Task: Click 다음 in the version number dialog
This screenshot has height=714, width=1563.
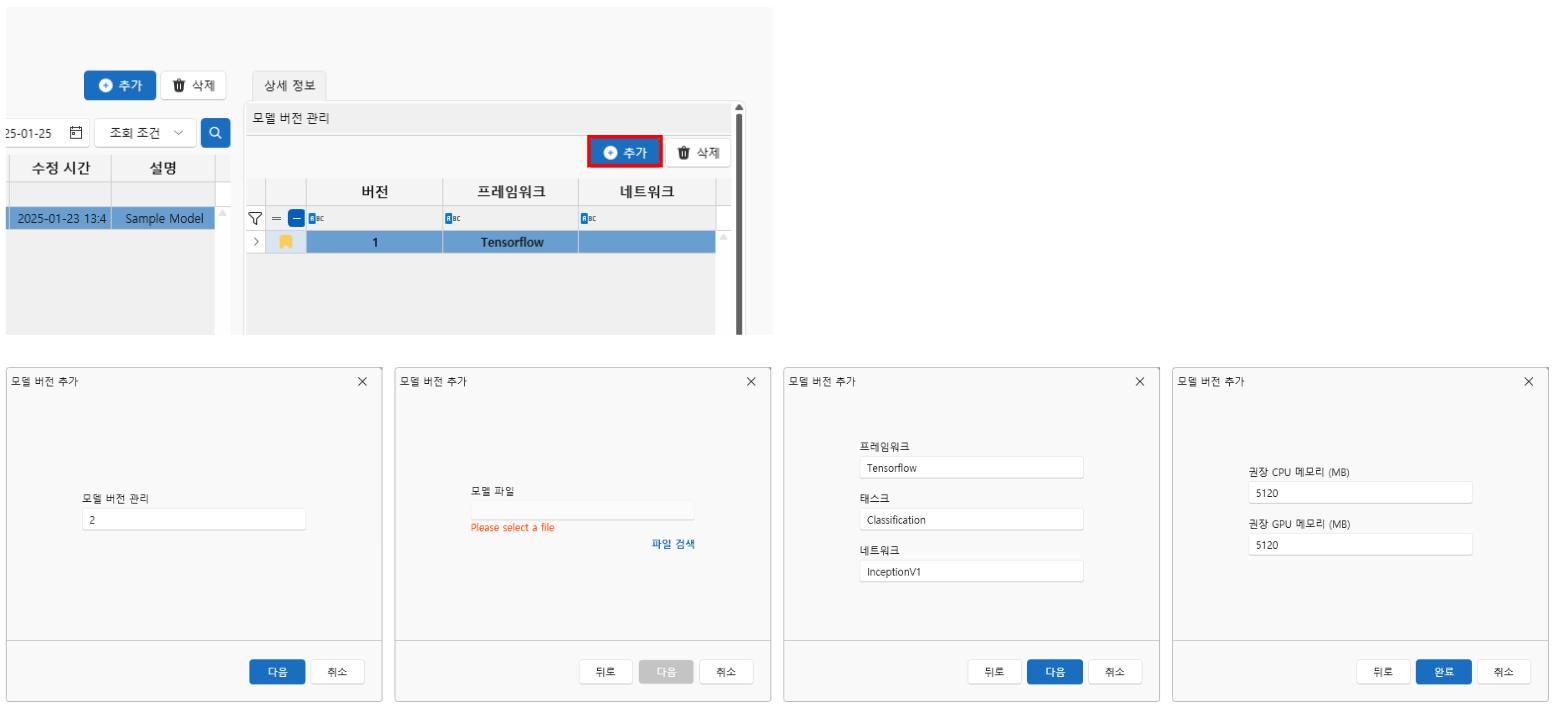Action: point(277,673)
